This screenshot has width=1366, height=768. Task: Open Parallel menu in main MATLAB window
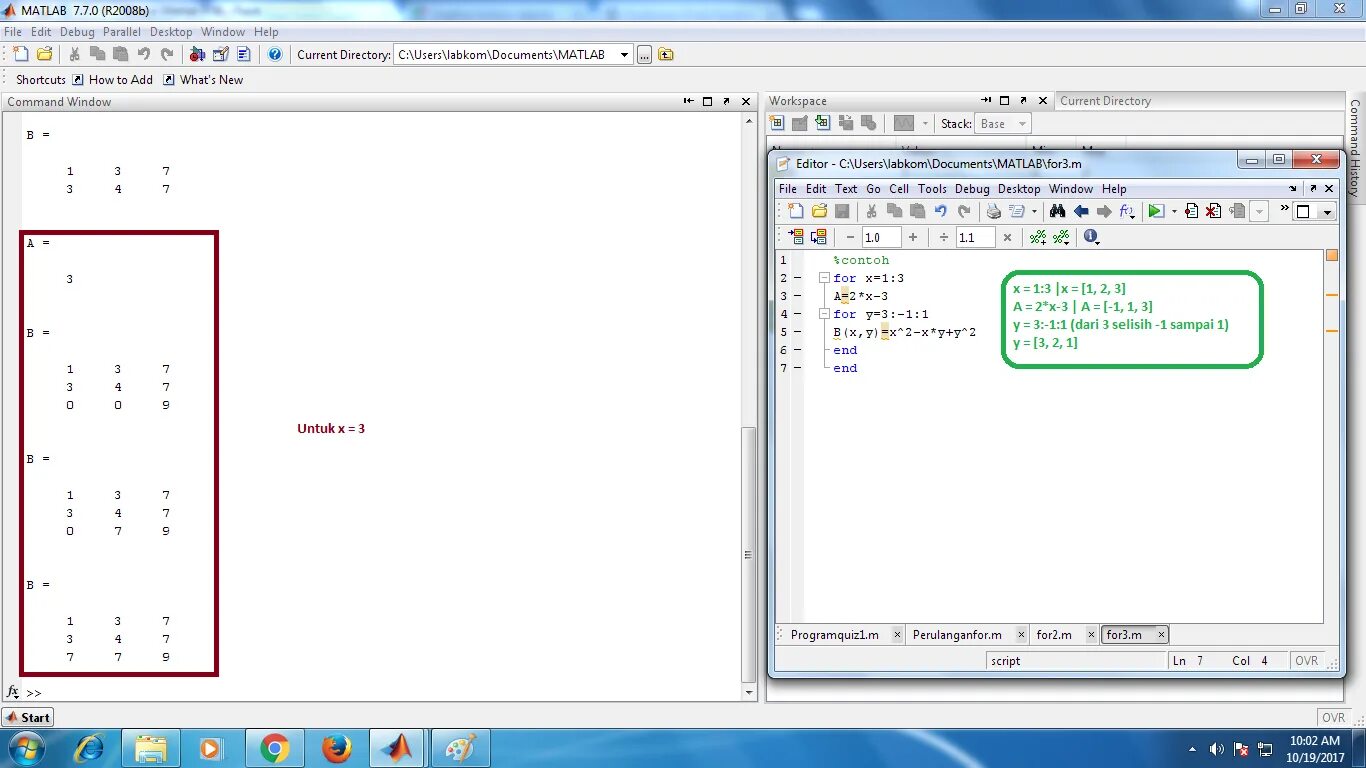[x=122, y=32]
